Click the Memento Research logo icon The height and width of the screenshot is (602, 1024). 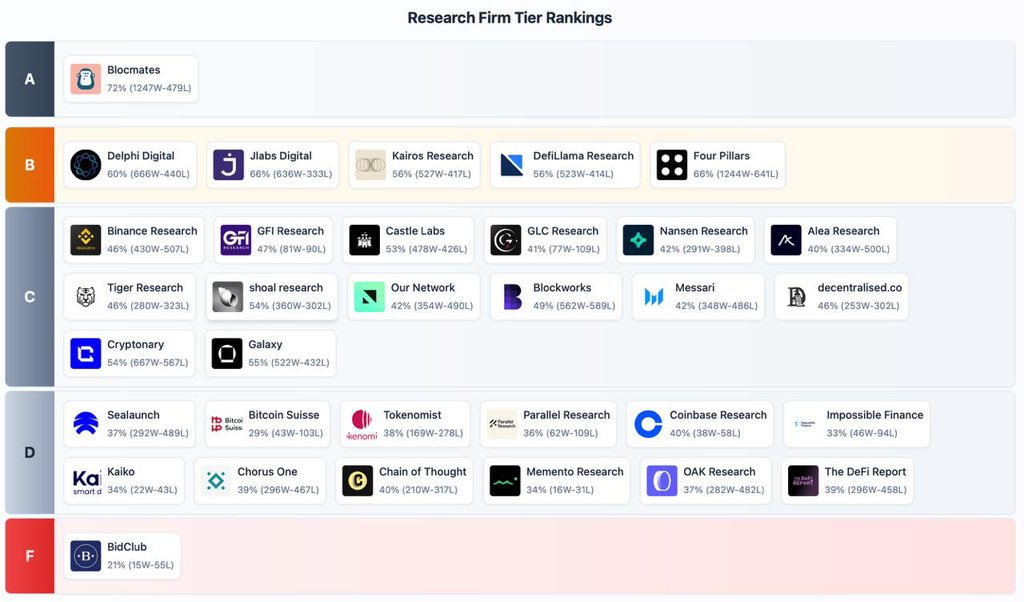(x=505, y=481)
